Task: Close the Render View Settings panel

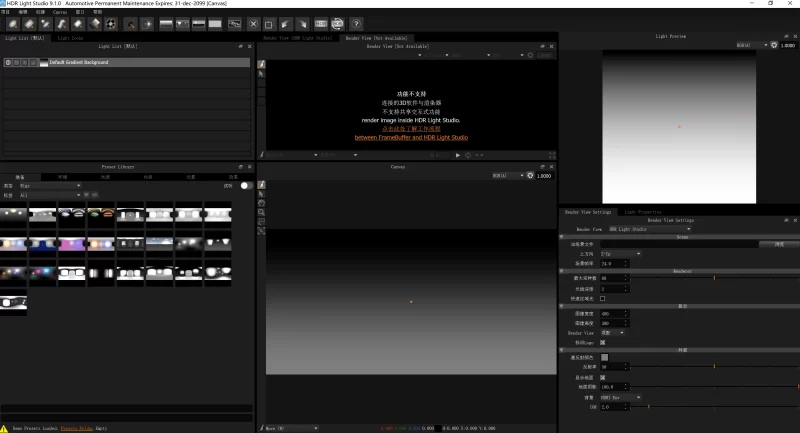Action: point(794,220)
